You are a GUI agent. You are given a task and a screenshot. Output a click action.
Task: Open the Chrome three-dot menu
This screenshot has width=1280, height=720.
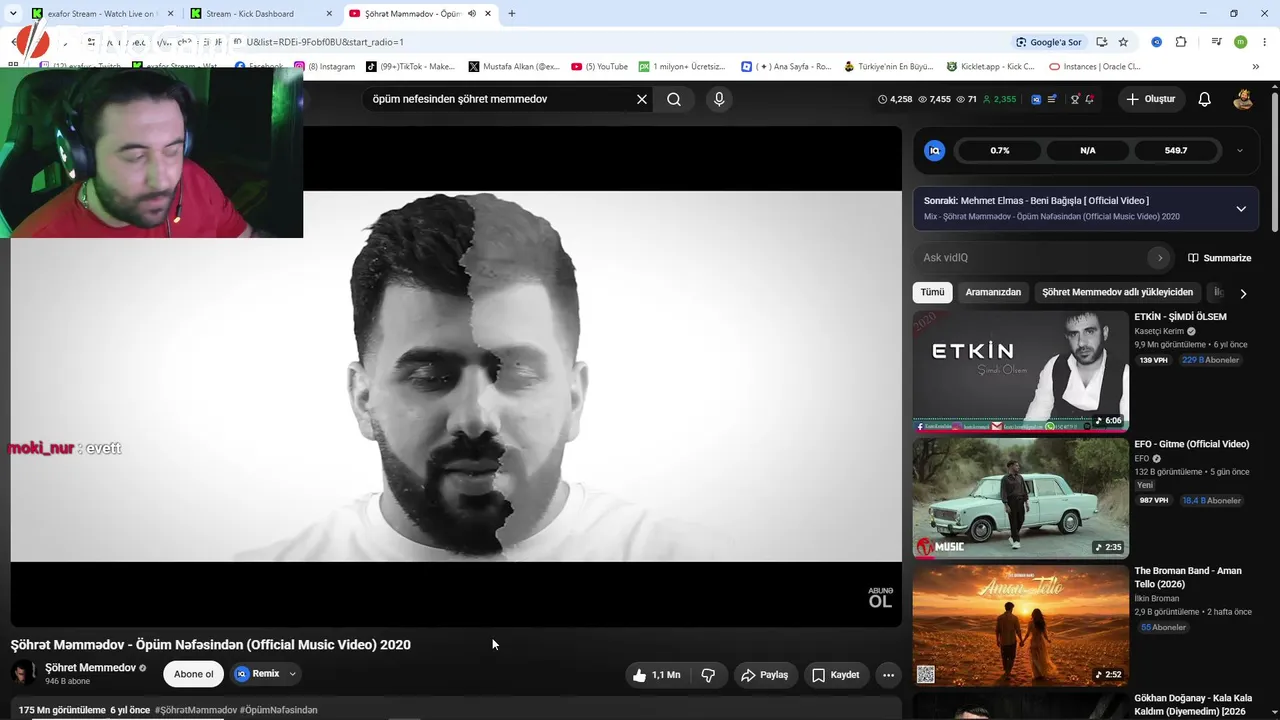(x=1264, y=42)
